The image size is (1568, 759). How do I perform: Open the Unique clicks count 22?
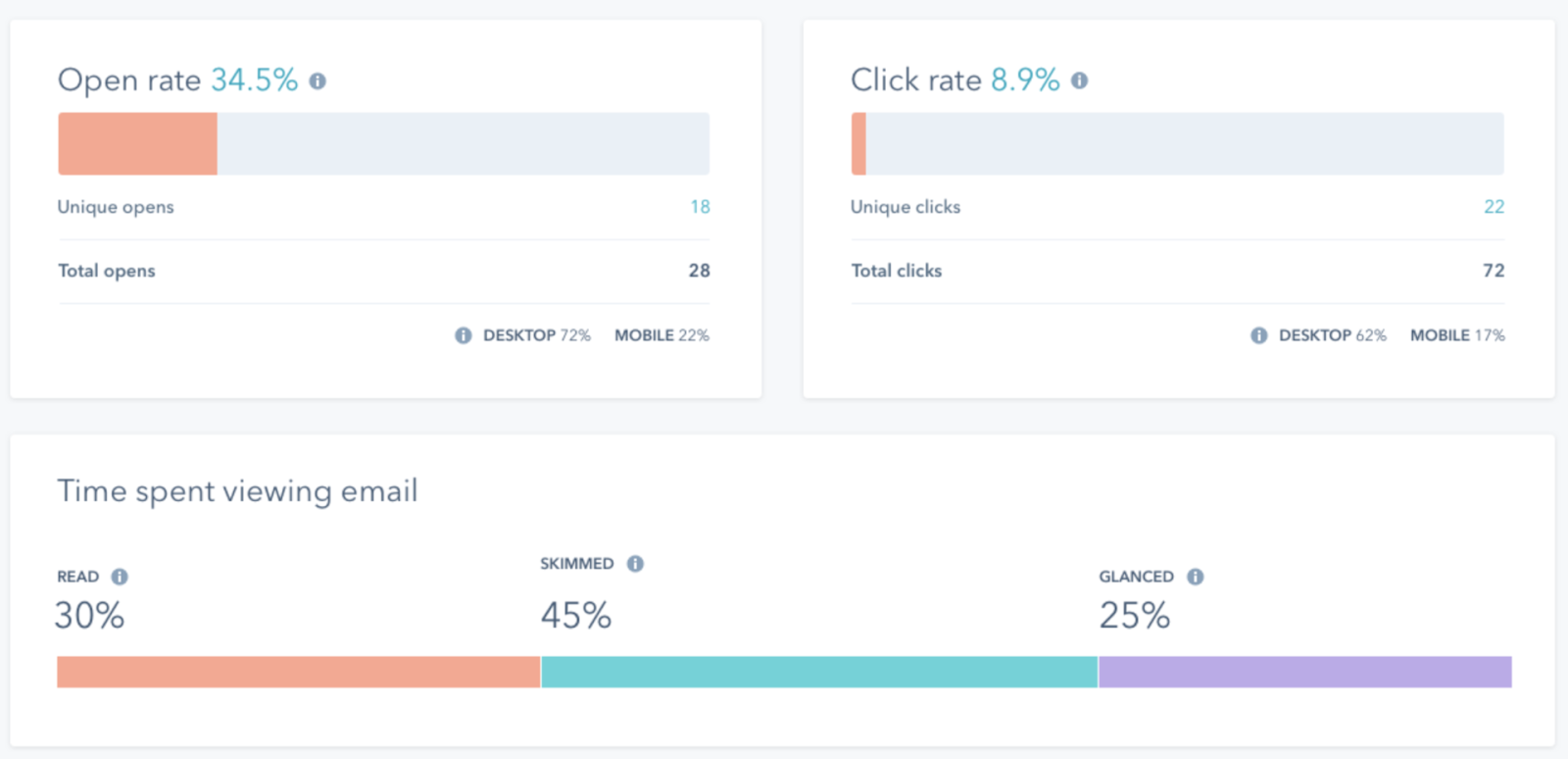point(1494,207)
